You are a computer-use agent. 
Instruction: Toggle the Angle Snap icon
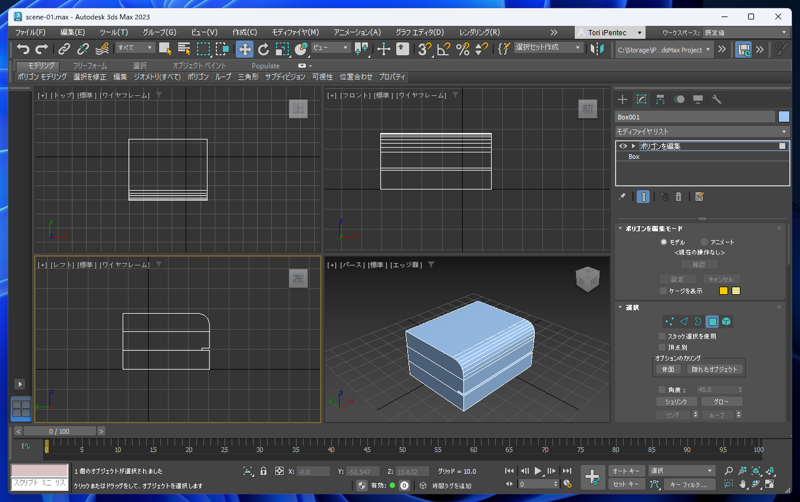(443, 49)
